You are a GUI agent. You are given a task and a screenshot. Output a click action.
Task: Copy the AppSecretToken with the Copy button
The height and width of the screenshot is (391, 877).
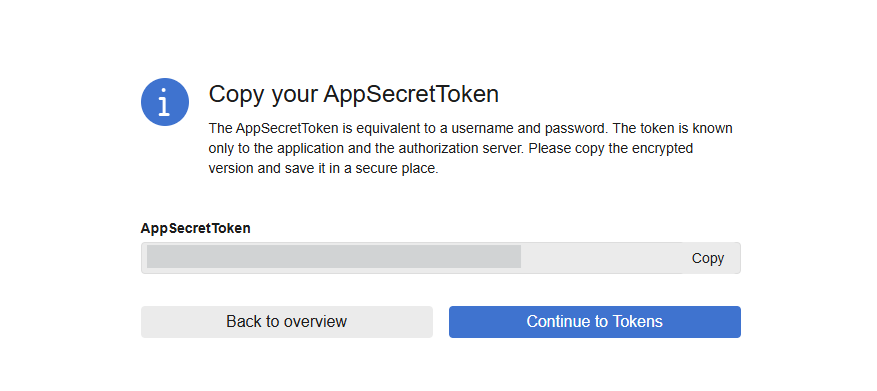[x=708, y=258]
